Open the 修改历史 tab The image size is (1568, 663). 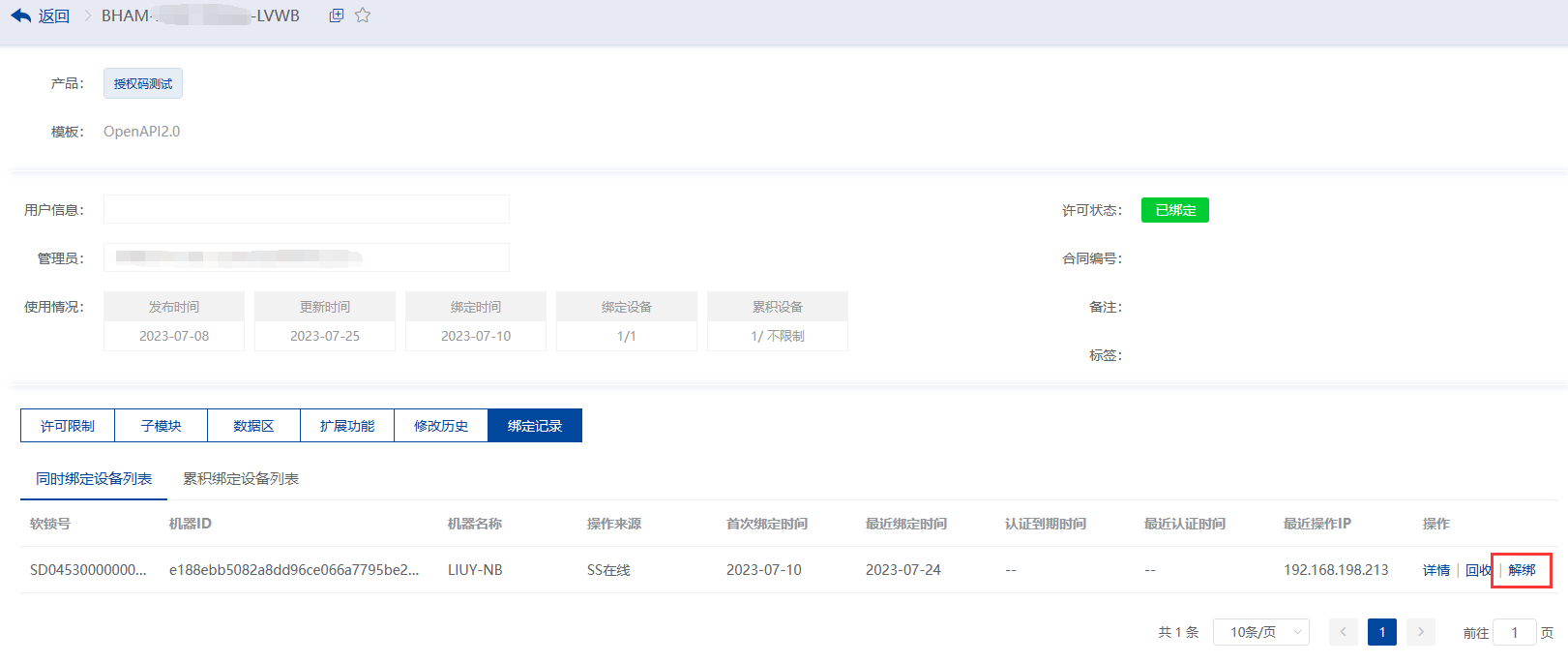pos(441,426)
